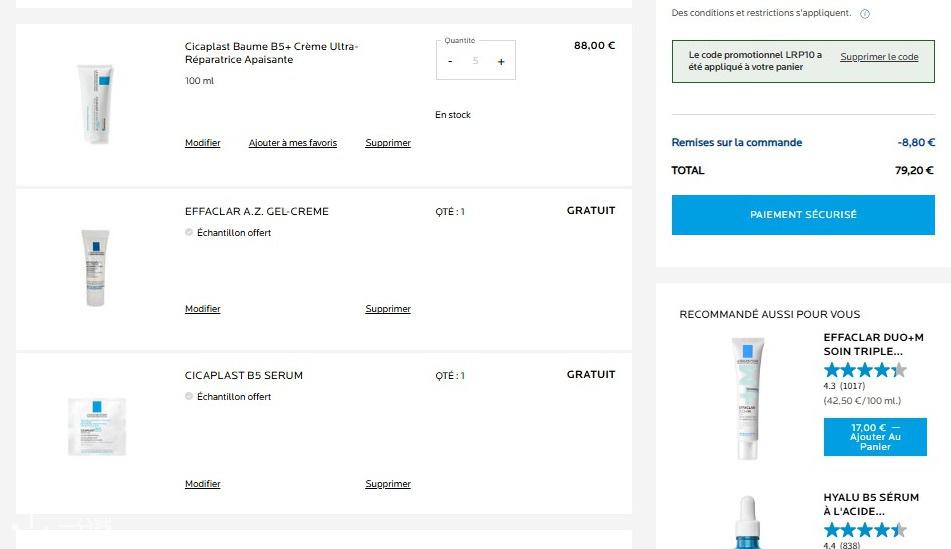The image size is (951, 549).
Task: Click the 88,00 € price of Cicaplast Baume
Action: click(x=594, y=45)
